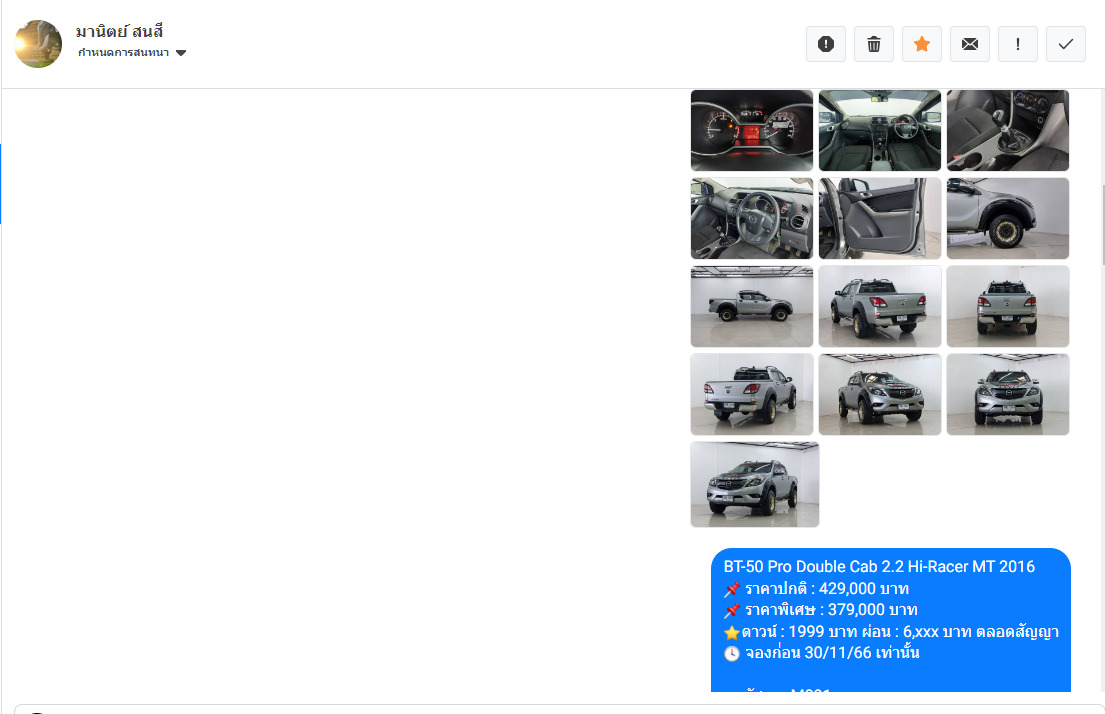1105x714 pixels.
Task: Open the front cabin interior photo
Action: pyautogui.click(x=879, y=130)
